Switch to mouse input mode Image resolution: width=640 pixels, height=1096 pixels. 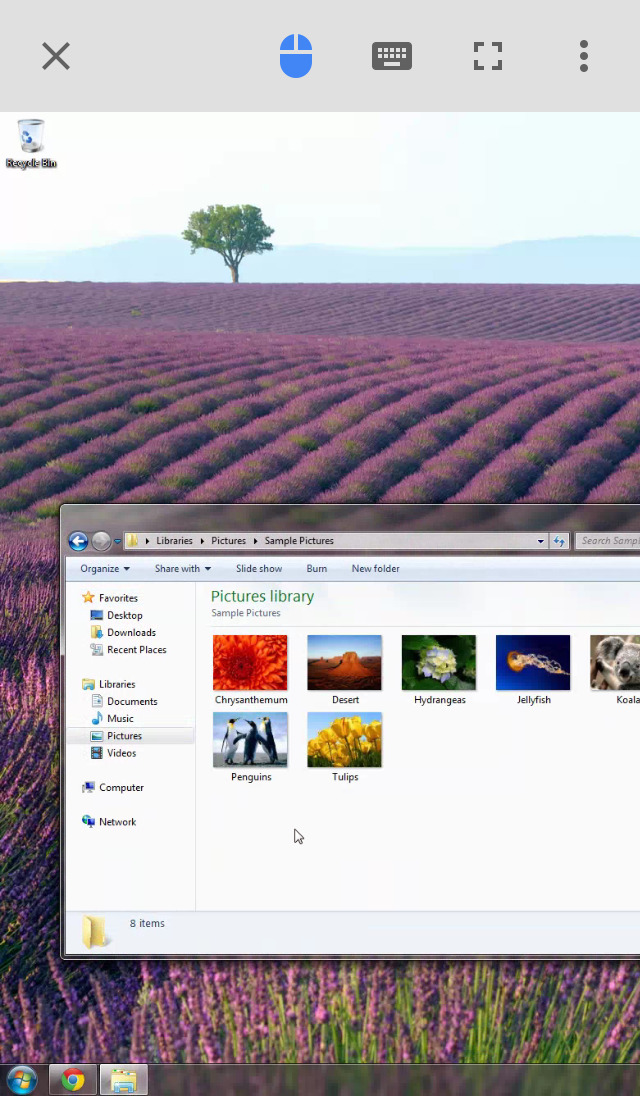pos(296,56)
